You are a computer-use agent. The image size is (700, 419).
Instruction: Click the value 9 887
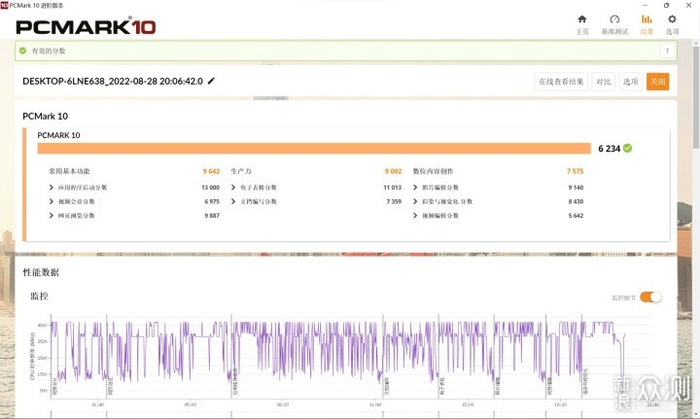(212, 216)
